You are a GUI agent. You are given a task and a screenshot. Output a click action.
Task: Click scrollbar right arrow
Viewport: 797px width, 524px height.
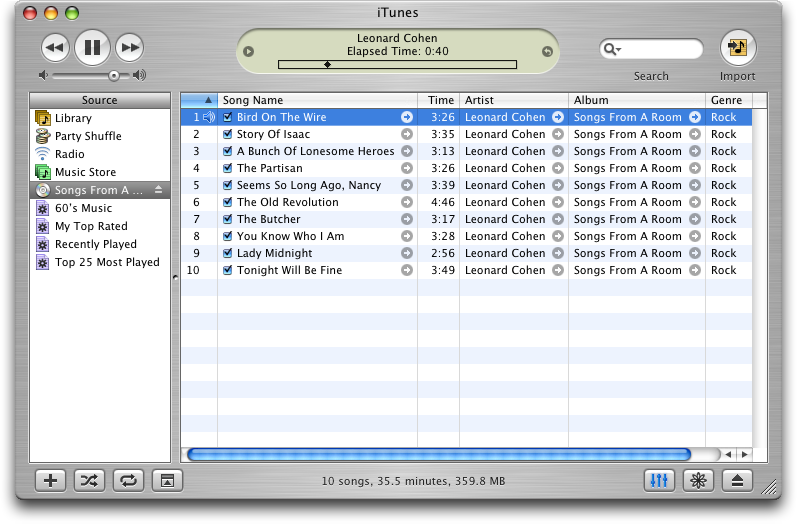pyautogui.click(x=745, y=454)
